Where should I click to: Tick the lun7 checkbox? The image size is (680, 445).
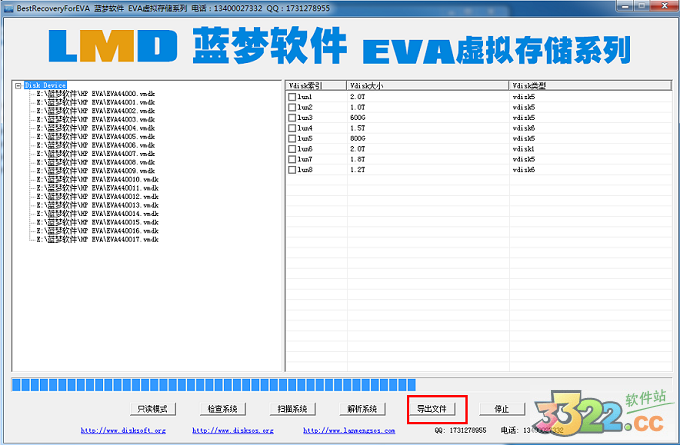click(x=292, y=160)
